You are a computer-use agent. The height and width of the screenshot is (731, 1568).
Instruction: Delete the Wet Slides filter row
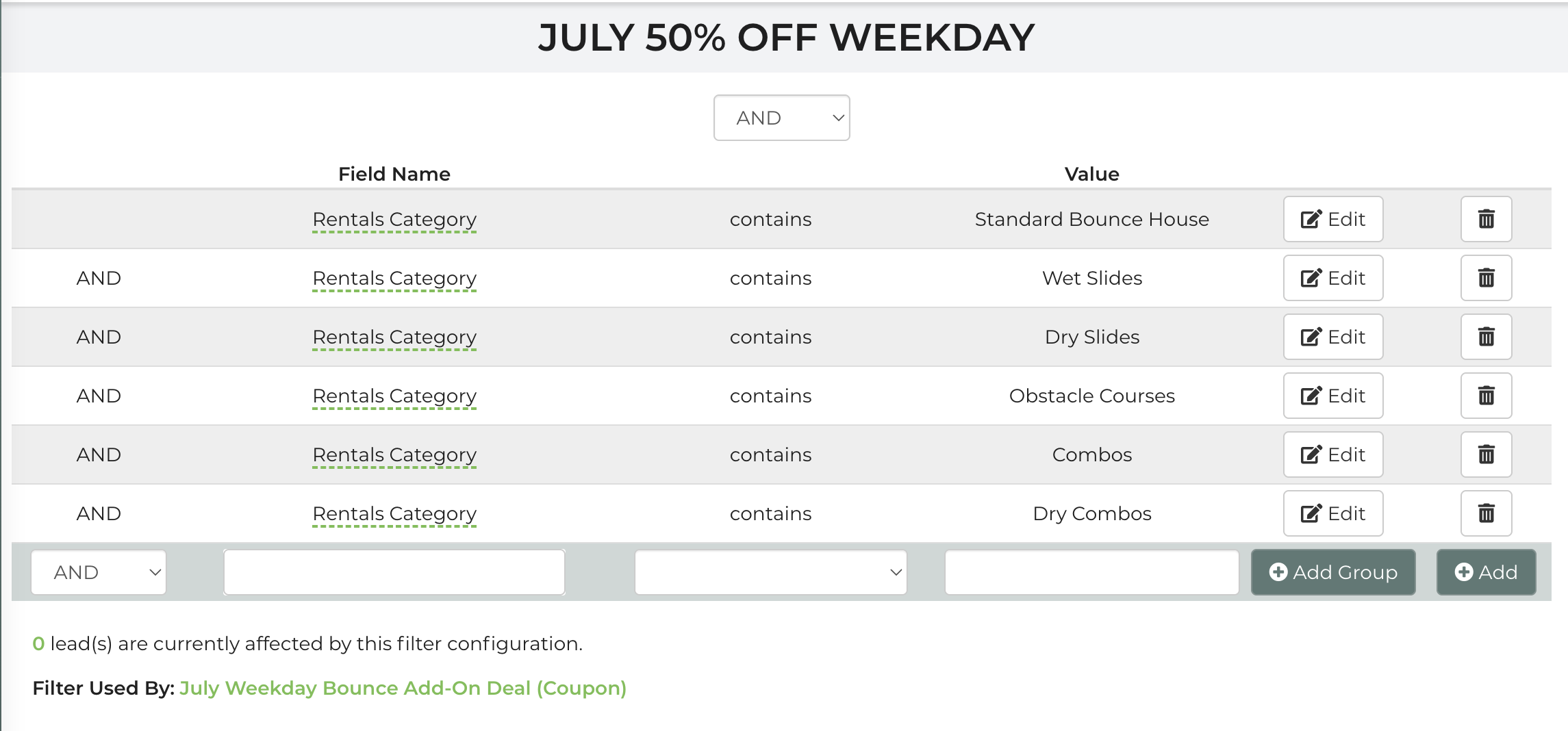click(1486, 278)
